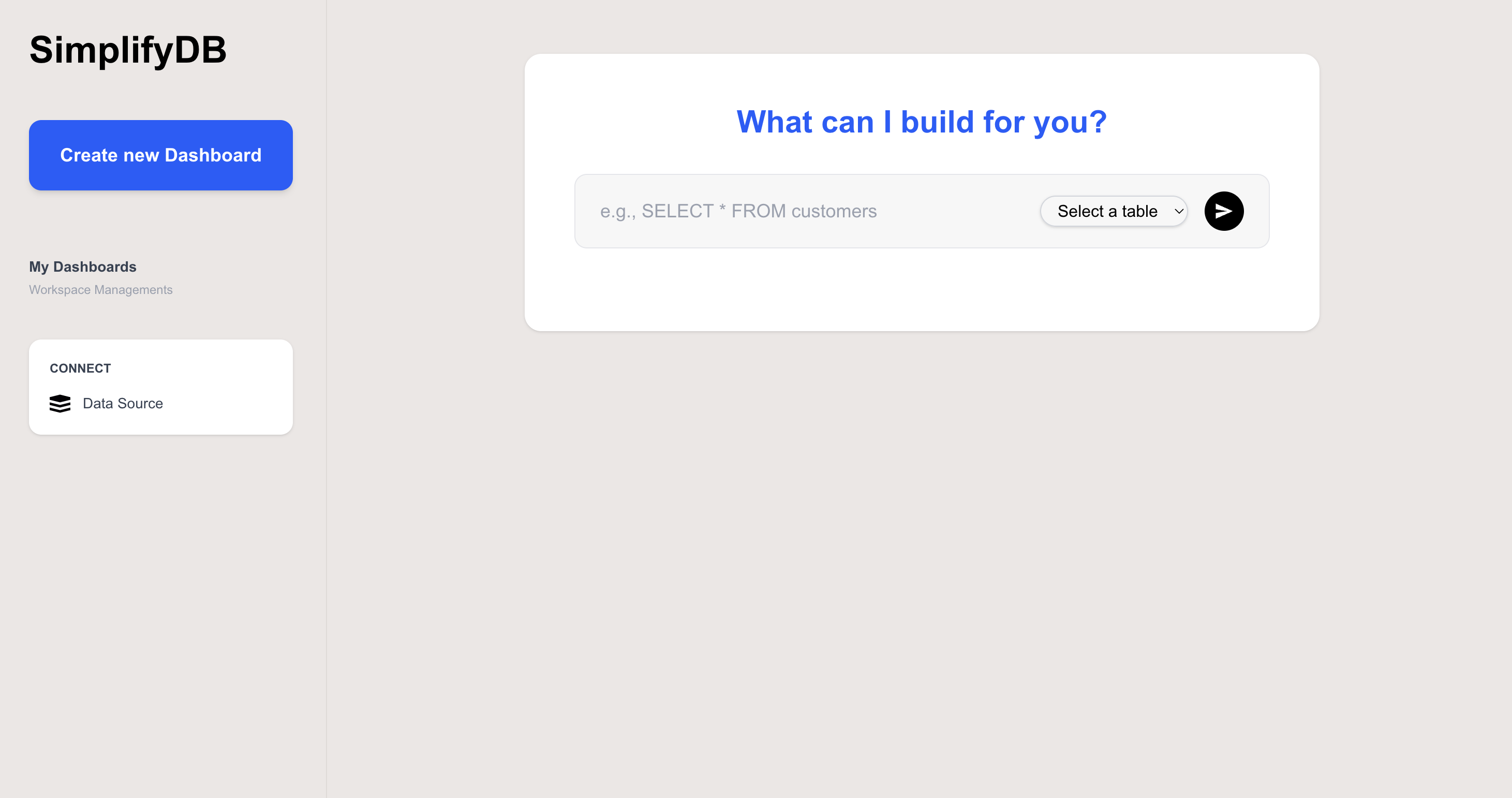Click the word "Dashboard" on the blue button

213,155
